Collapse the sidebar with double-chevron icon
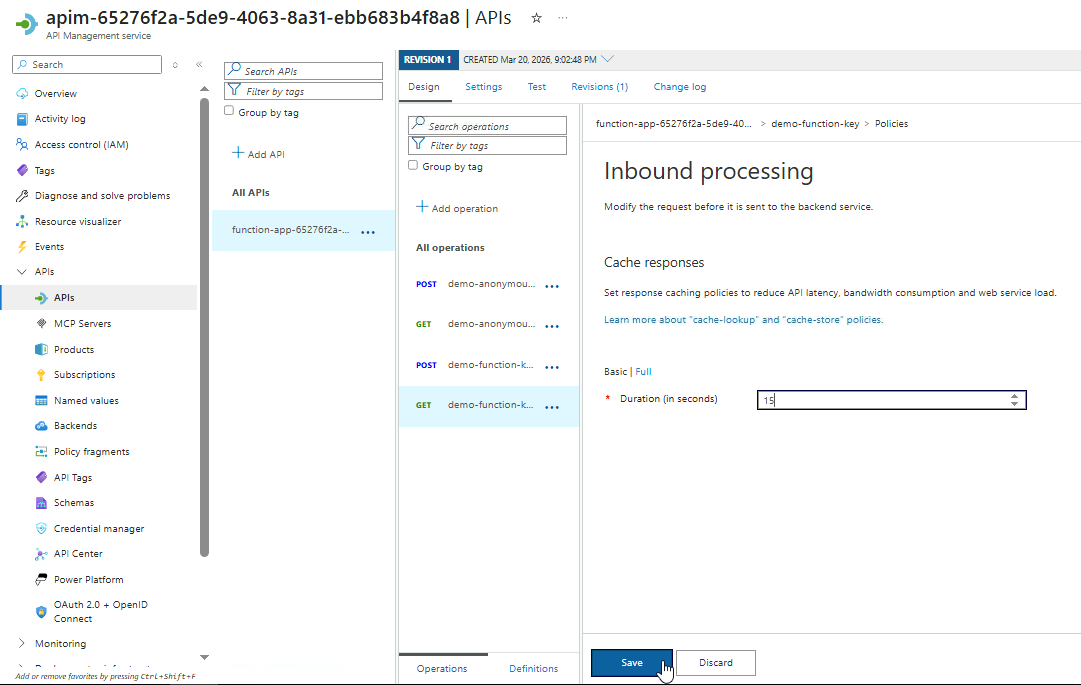This screenshot has width=1081, height=685. point(199,65)
